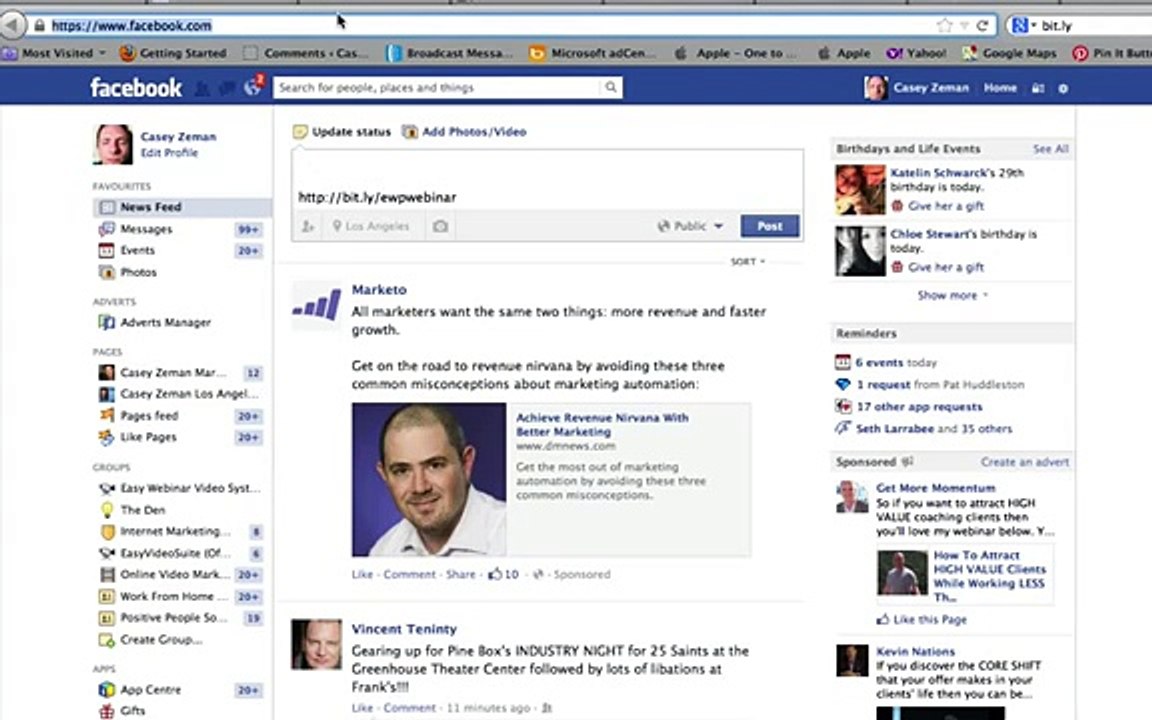Click Kevin Nations sponsored link
The height and width of the screenshot is (720, 1152).
(915, 652)
